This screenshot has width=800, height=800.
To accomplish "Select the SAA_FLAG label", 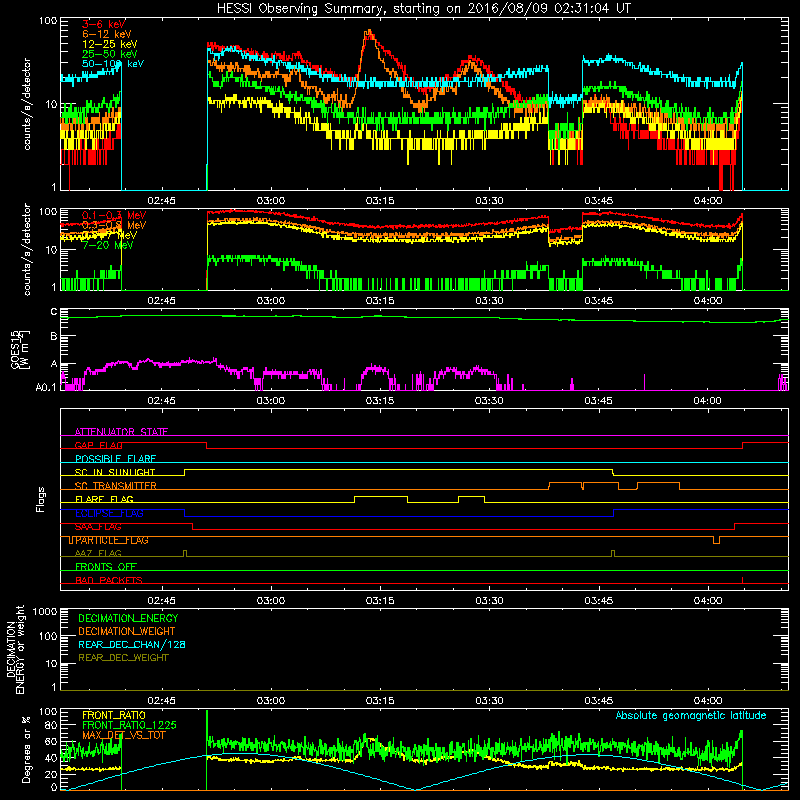I will pyautogui.click(x=98, y=526).
